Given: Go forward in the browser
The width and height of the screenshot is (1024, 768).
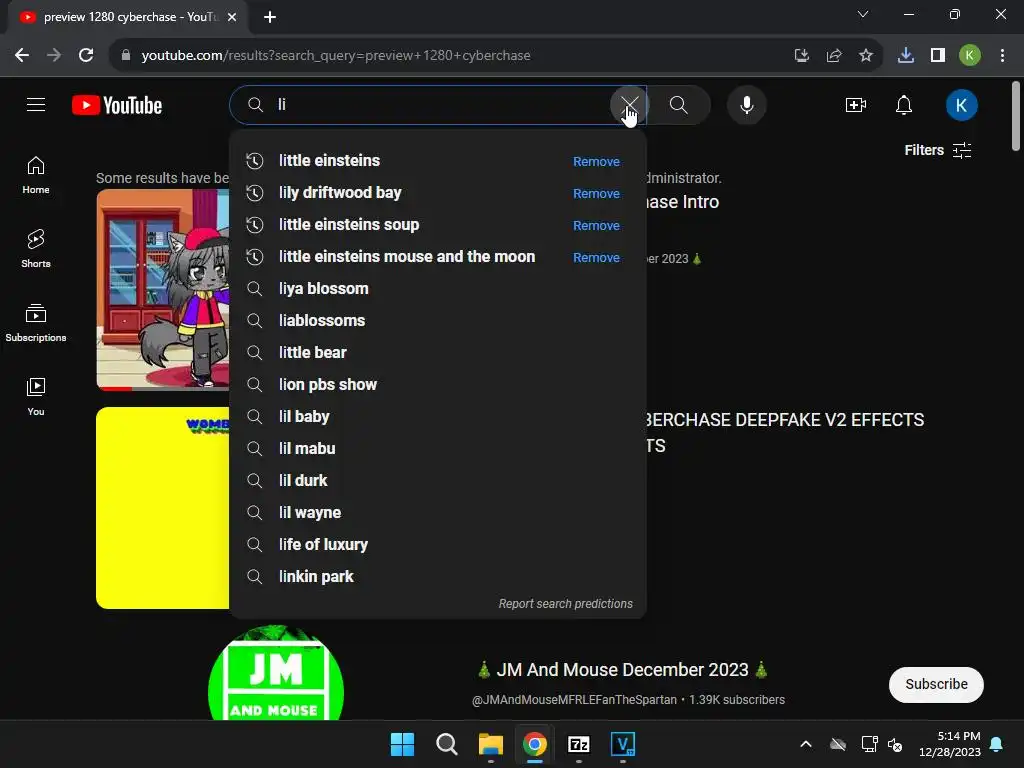Looking at the screenshot, I should (x=54, y=56).
